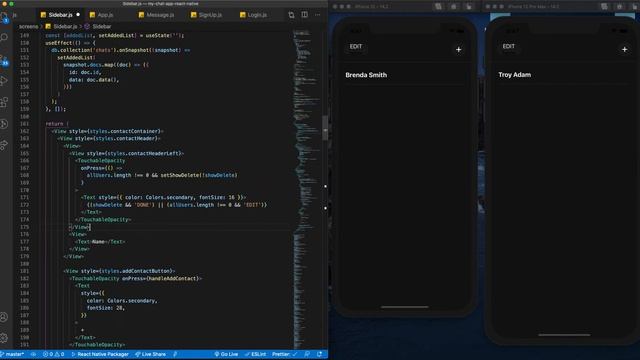Click Prettier status bar item
Screen dimensions: 640x360
tap(284, 354)
